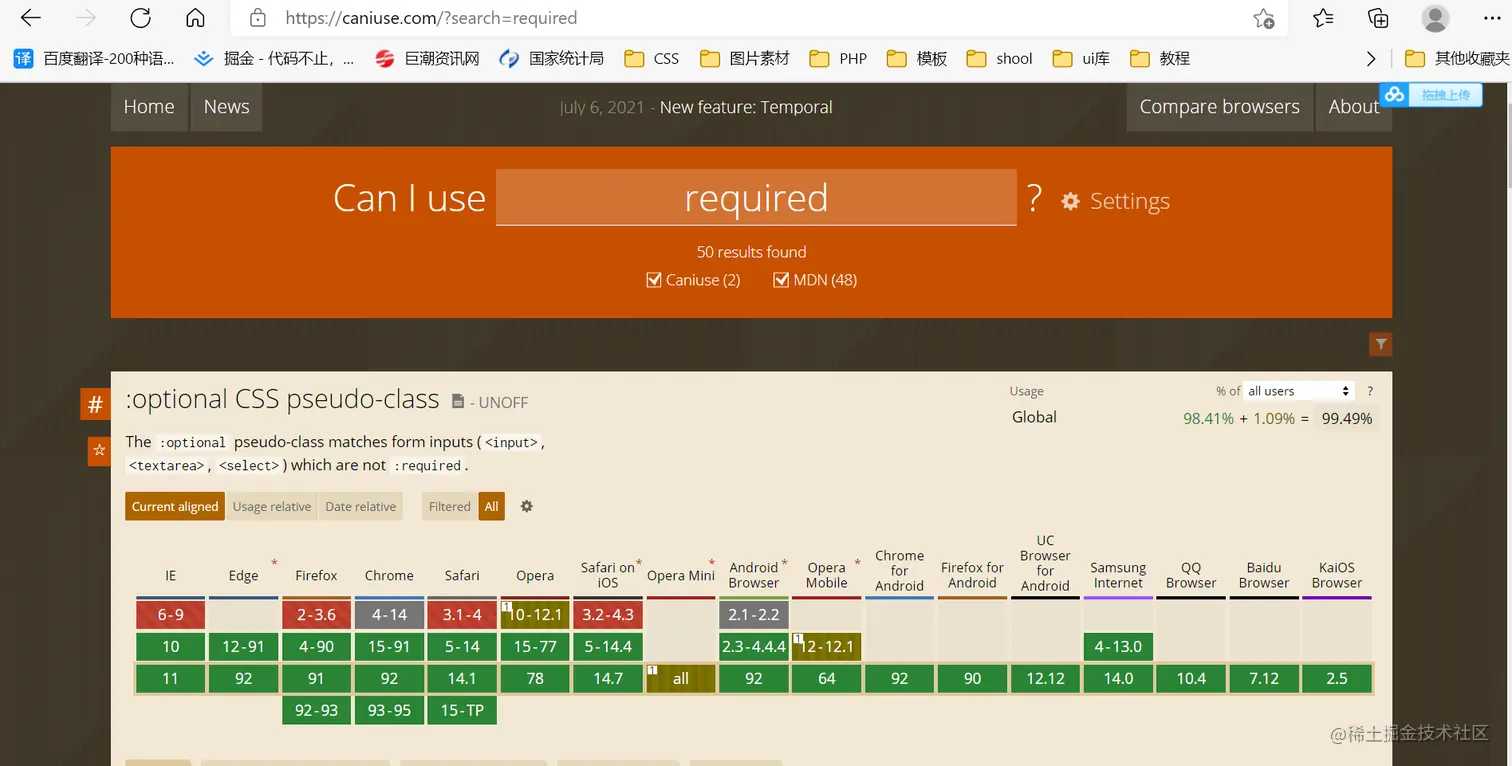Click the browser address bar URL

431,18
